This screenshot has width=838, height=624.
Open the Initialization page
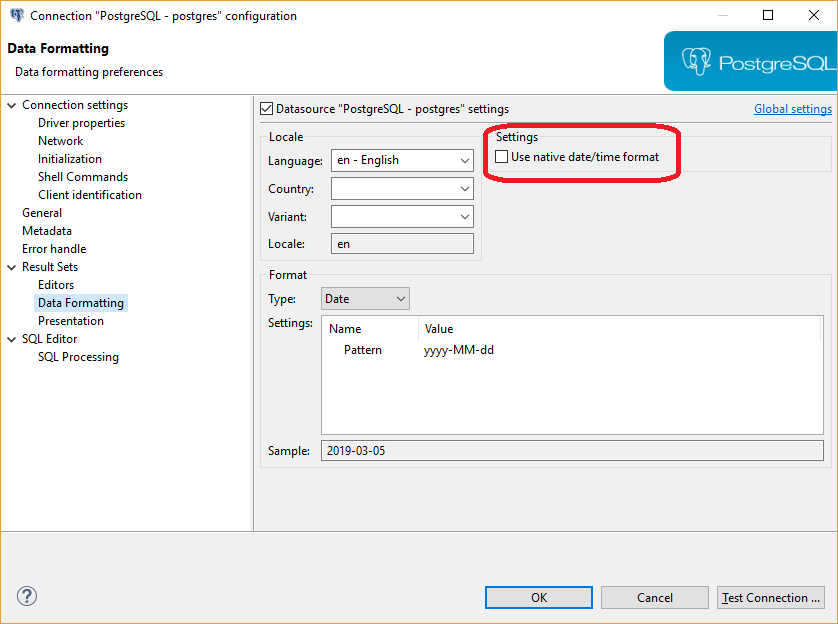point(69,159)
